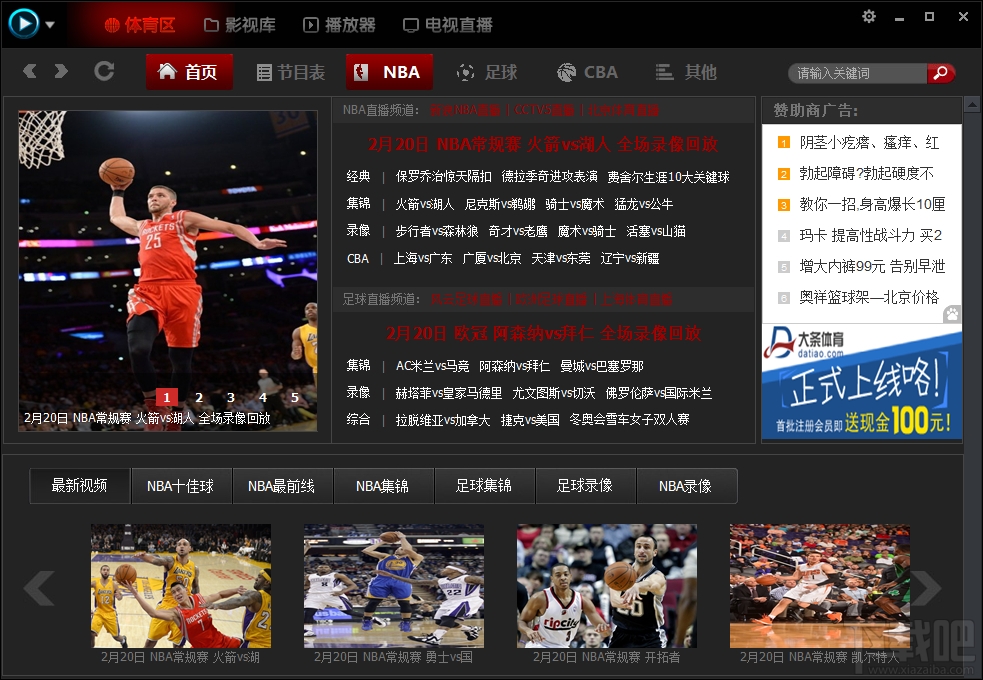Screen dimensions: 983x680
Task: Open 尼克斯vs鹈鹕 highlights link
Action: (500, 204)
